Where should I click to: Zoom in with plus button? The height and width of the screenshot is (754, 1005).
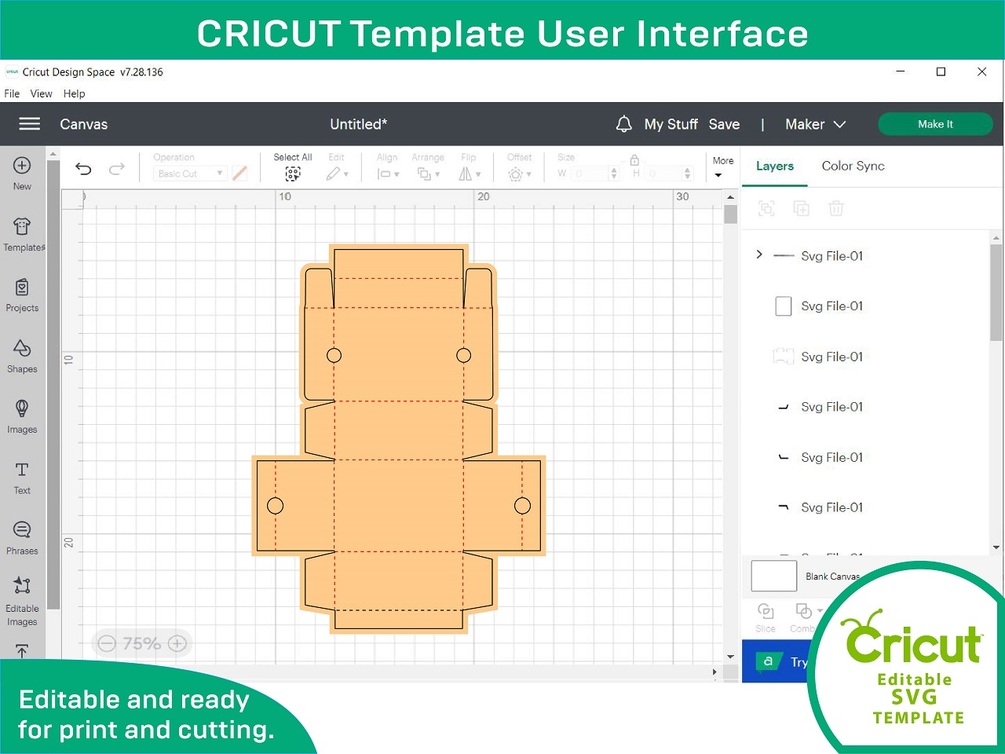(178, 643)
